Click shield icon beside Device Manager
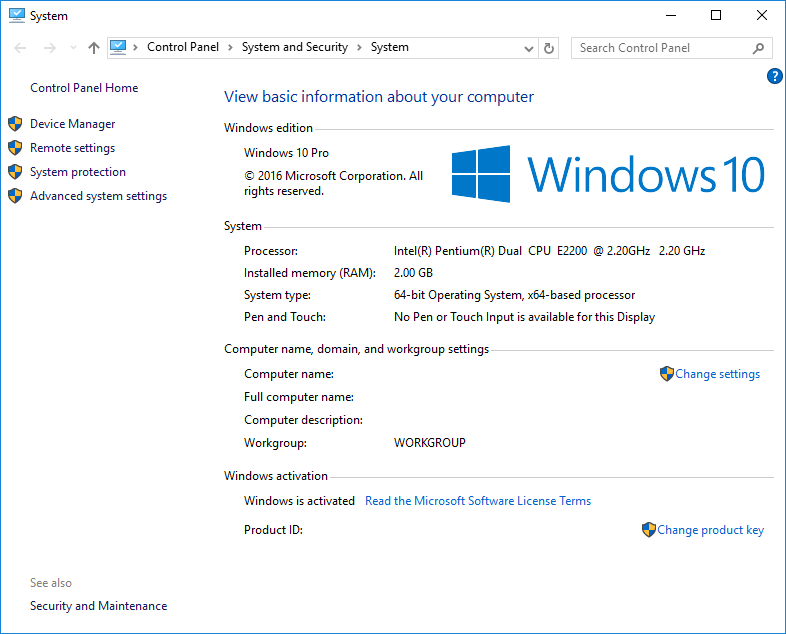The image size is (786, 634). [16, 123]
